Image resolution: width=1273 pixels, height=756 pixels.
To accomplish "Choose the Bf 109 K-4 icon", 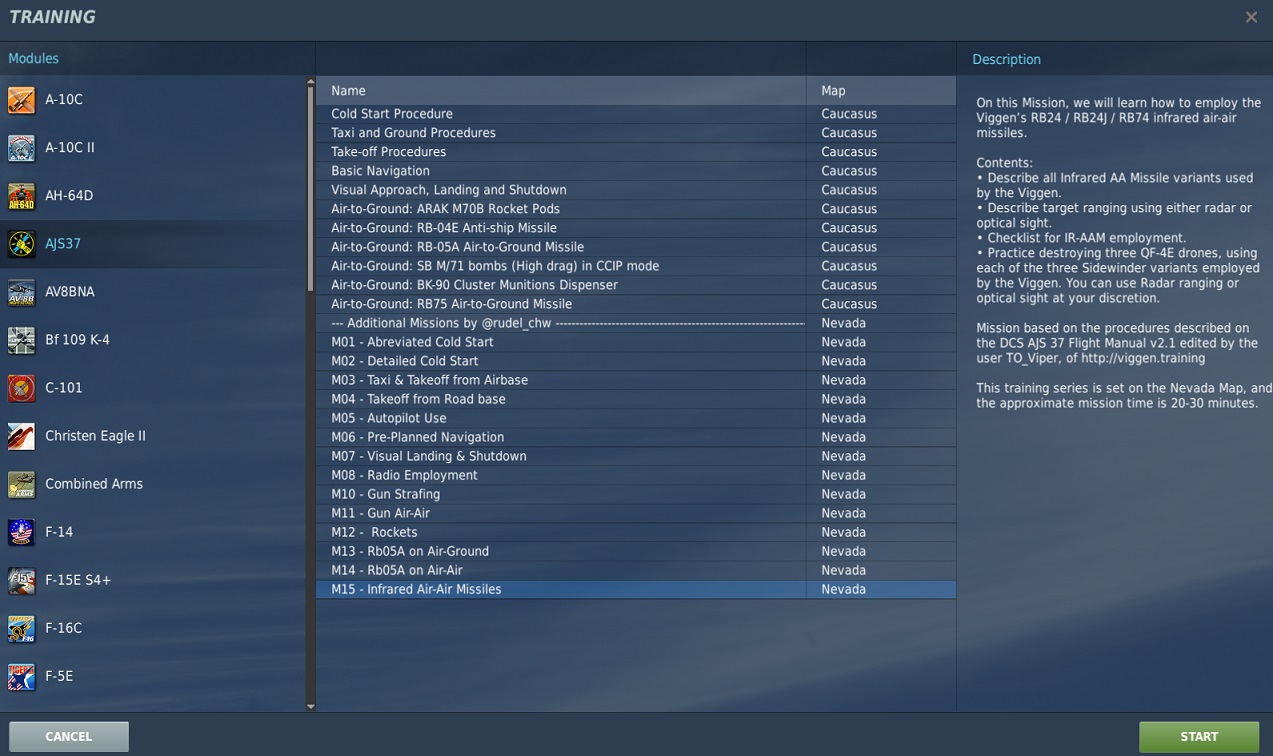I will click(21, 340).
